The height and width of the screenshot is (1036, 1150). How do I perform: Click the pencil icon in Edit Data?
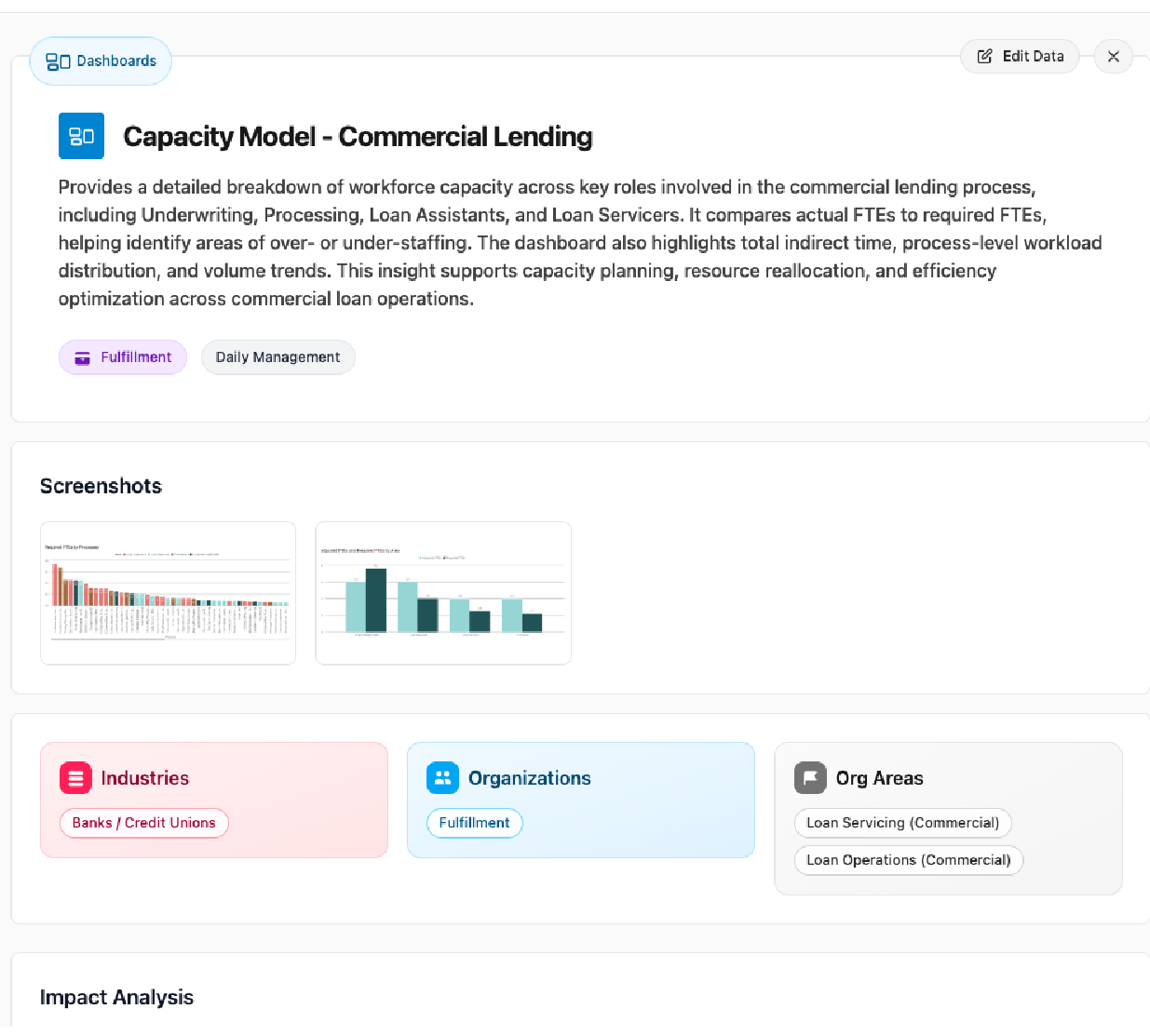pyautogui.click(x=984, y=57)
